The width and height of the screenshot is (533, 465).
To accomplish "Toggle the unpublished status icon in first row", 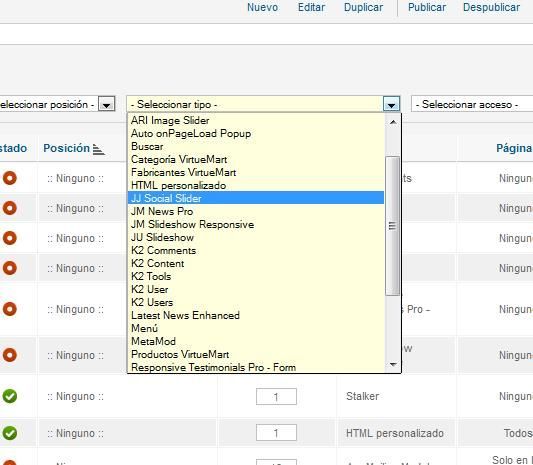I will point(10,178).
